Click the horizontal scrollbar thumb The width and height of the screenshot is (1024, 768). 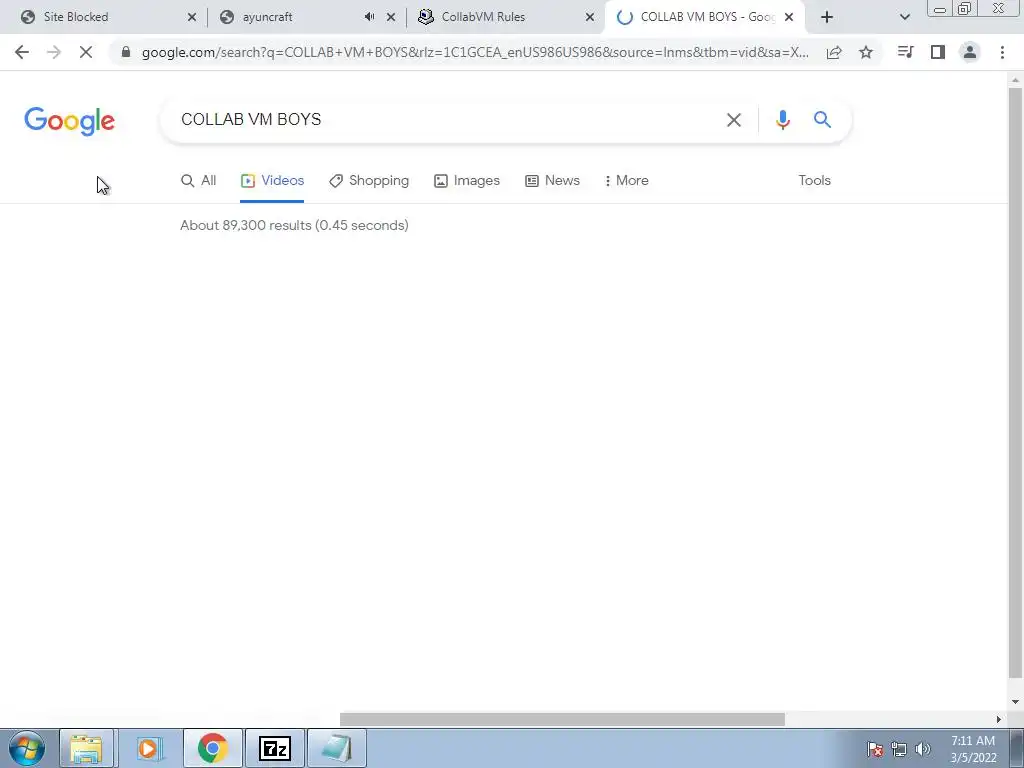[x=562, y=719]
